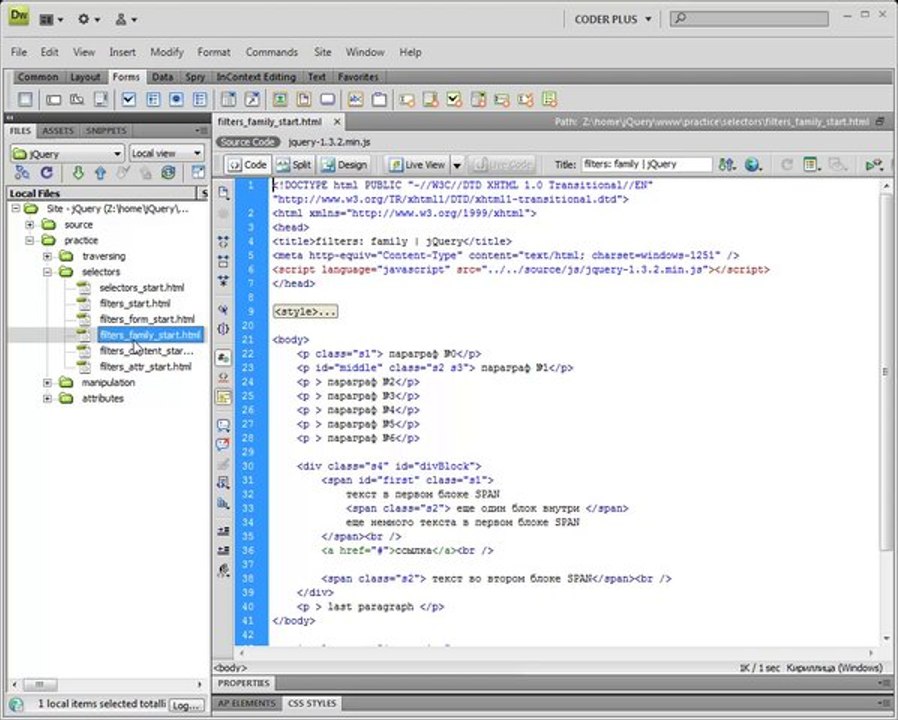Open the SNIPPETS panel tab
Image resolution: width=898 pixels, height=720 pixels.
coord(106,131)
